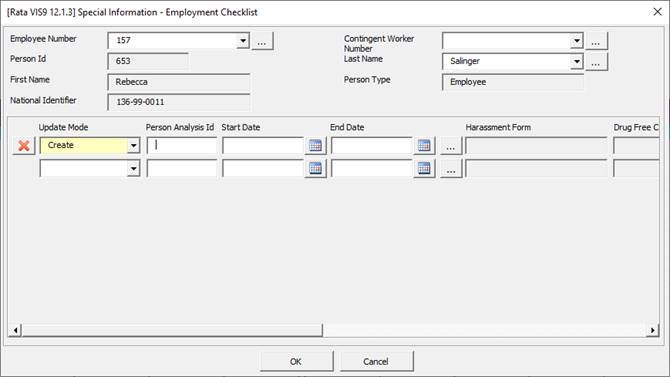Click the Person Id field showing 653
The width and height of the screenshot is (670, 377).
[x=148, y=61]
